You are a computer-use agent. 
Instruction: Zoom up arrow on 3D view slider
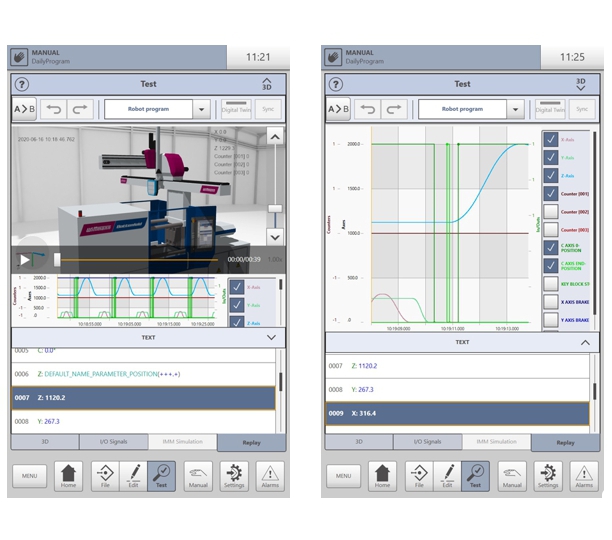pos(275,137)
